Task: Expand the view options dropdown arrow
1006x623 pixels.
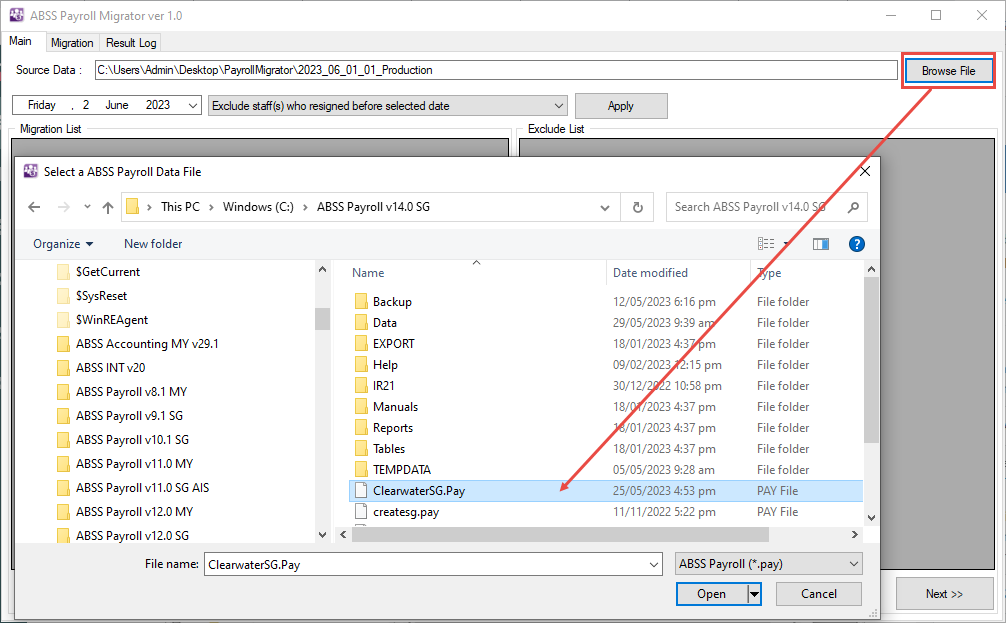Action: coord(787,244)
